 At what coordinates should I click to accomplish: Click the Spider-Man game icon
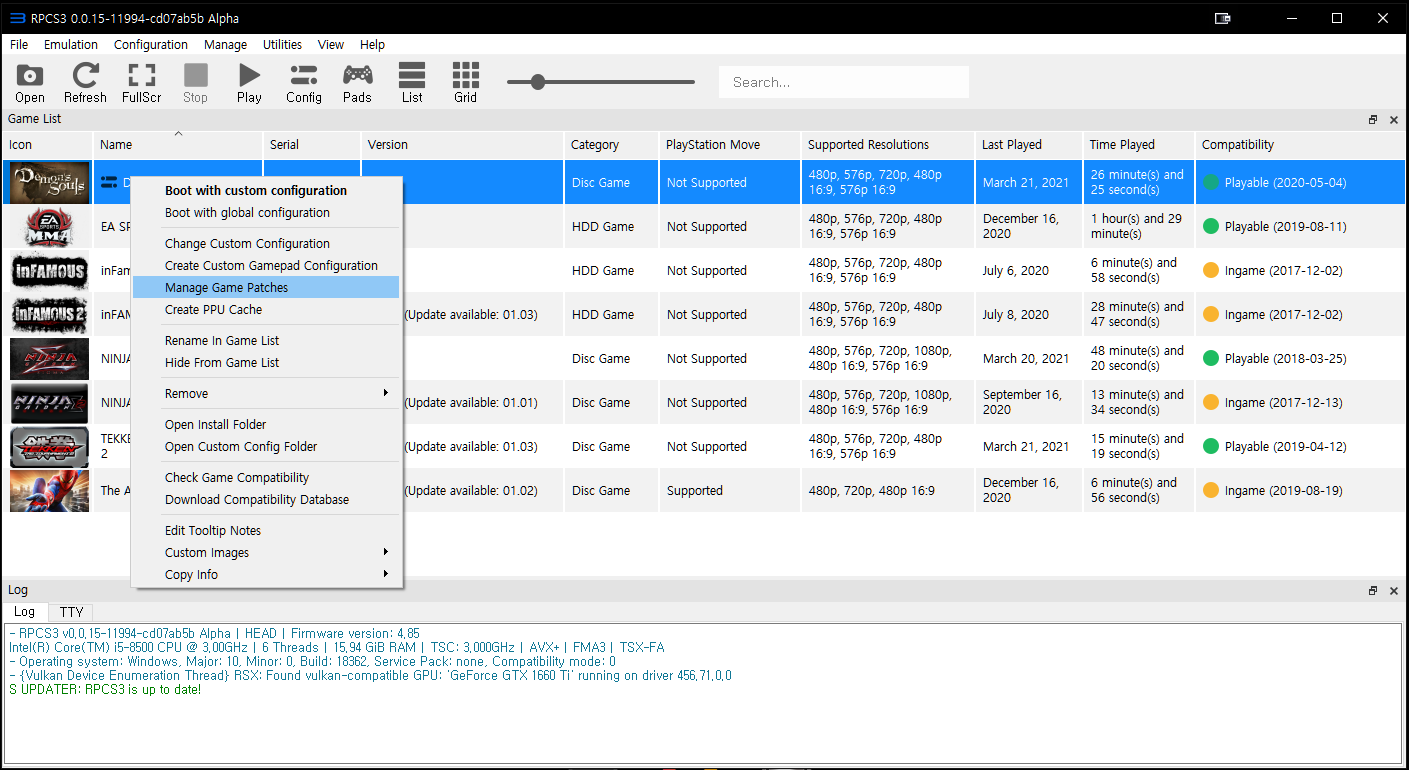click(49, 490)
